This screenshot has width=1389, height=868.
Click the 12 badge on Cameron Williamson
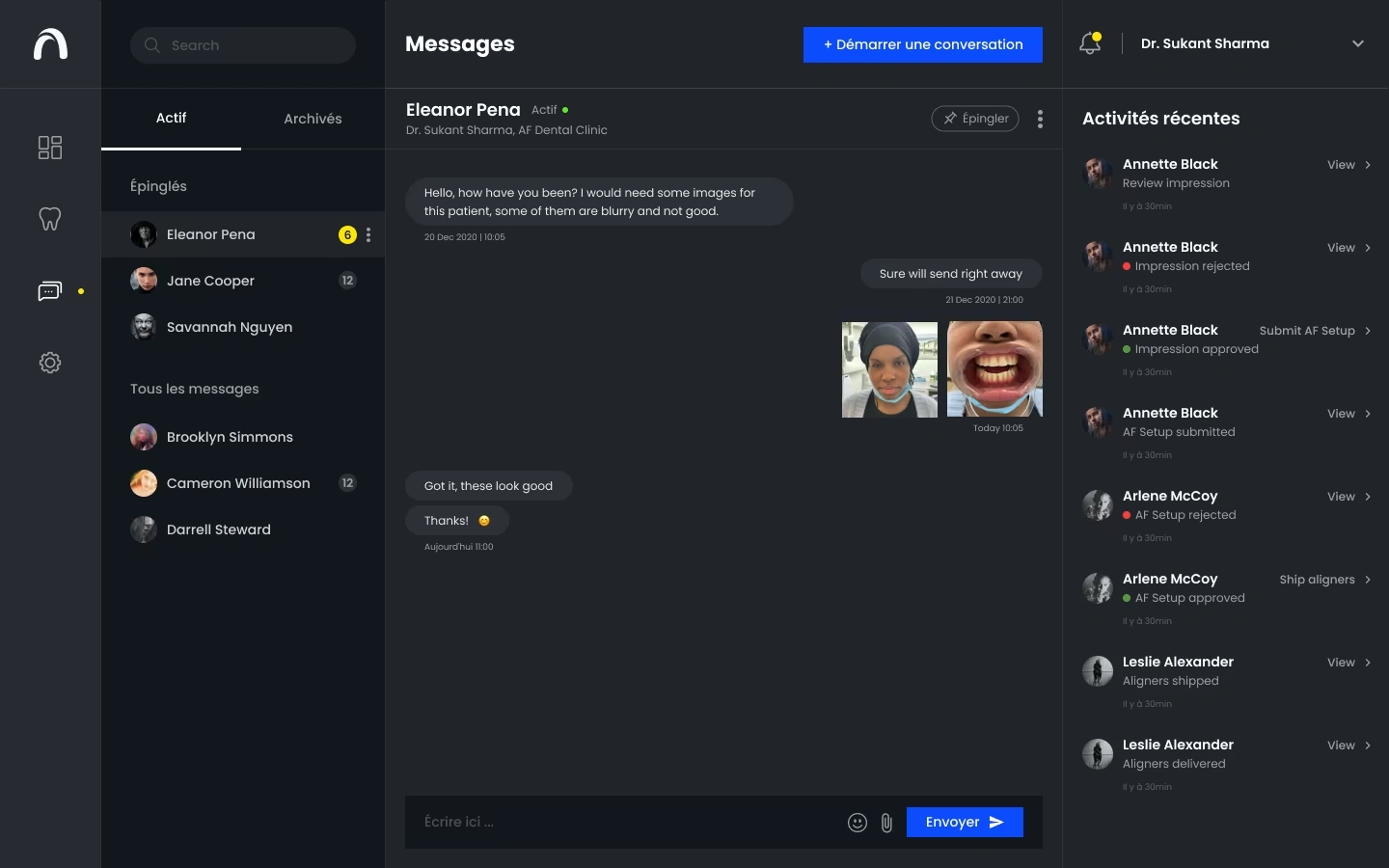point(347,483)
